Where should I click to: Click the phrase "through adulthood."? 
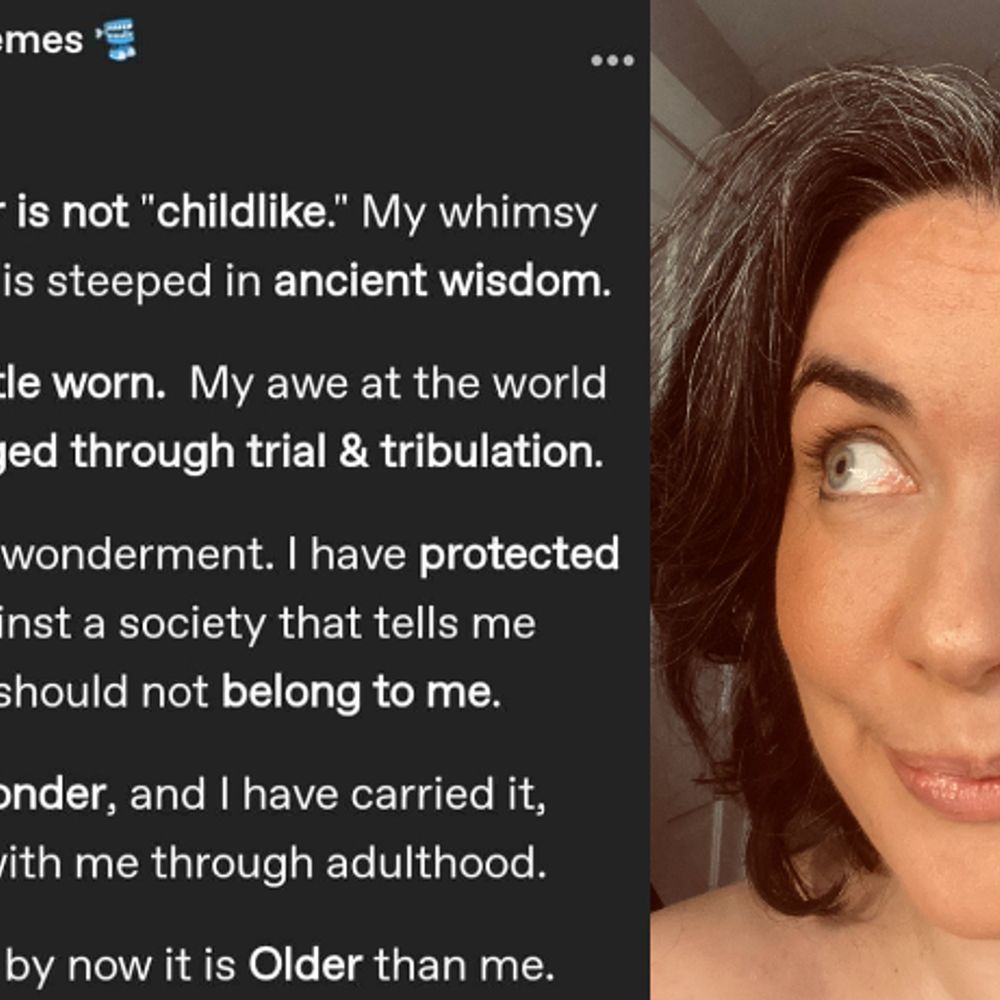coord(349,864)
